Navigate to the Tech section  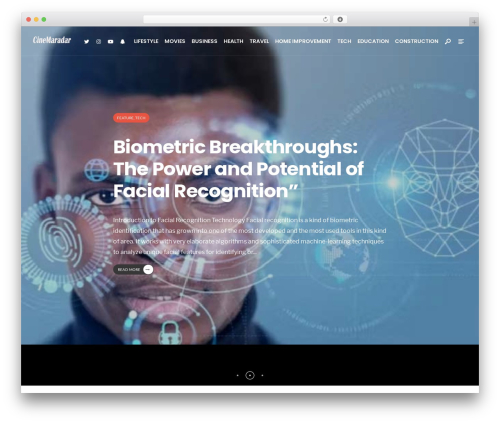[344, 41]
